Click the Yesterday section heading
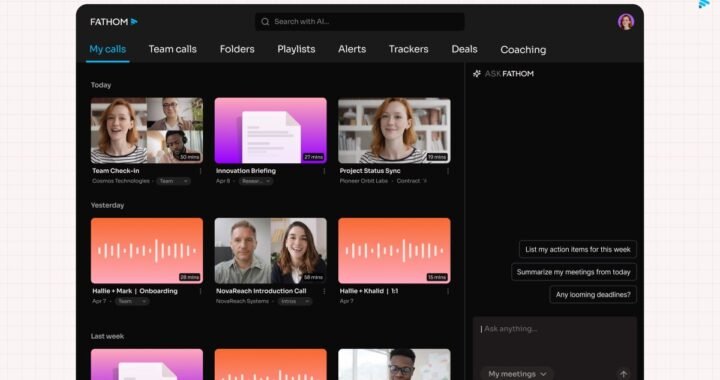Image resolution: width=720 pixels, height=380 pixels. (107, 205)
